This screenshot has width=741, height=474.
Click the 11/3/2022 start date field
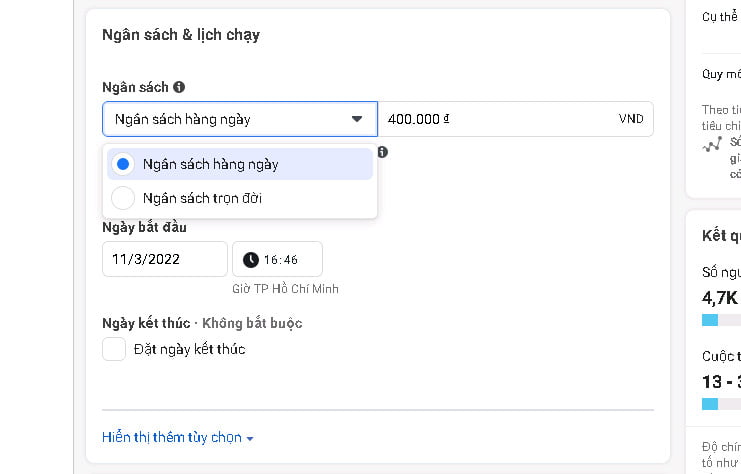coord(165,259)
